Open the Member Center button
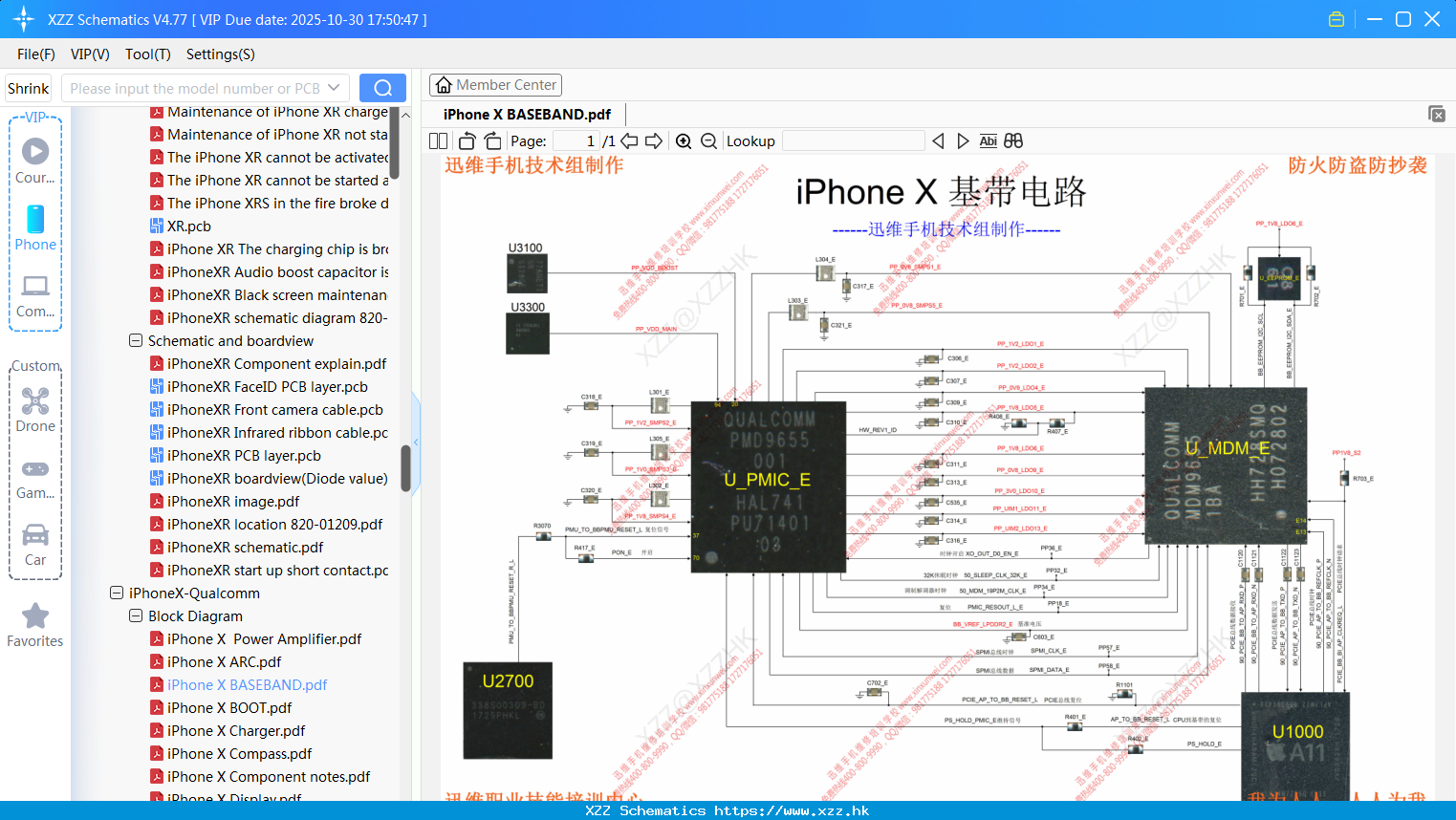Screen dimensions: 1456x820 (x=495, y=85)
